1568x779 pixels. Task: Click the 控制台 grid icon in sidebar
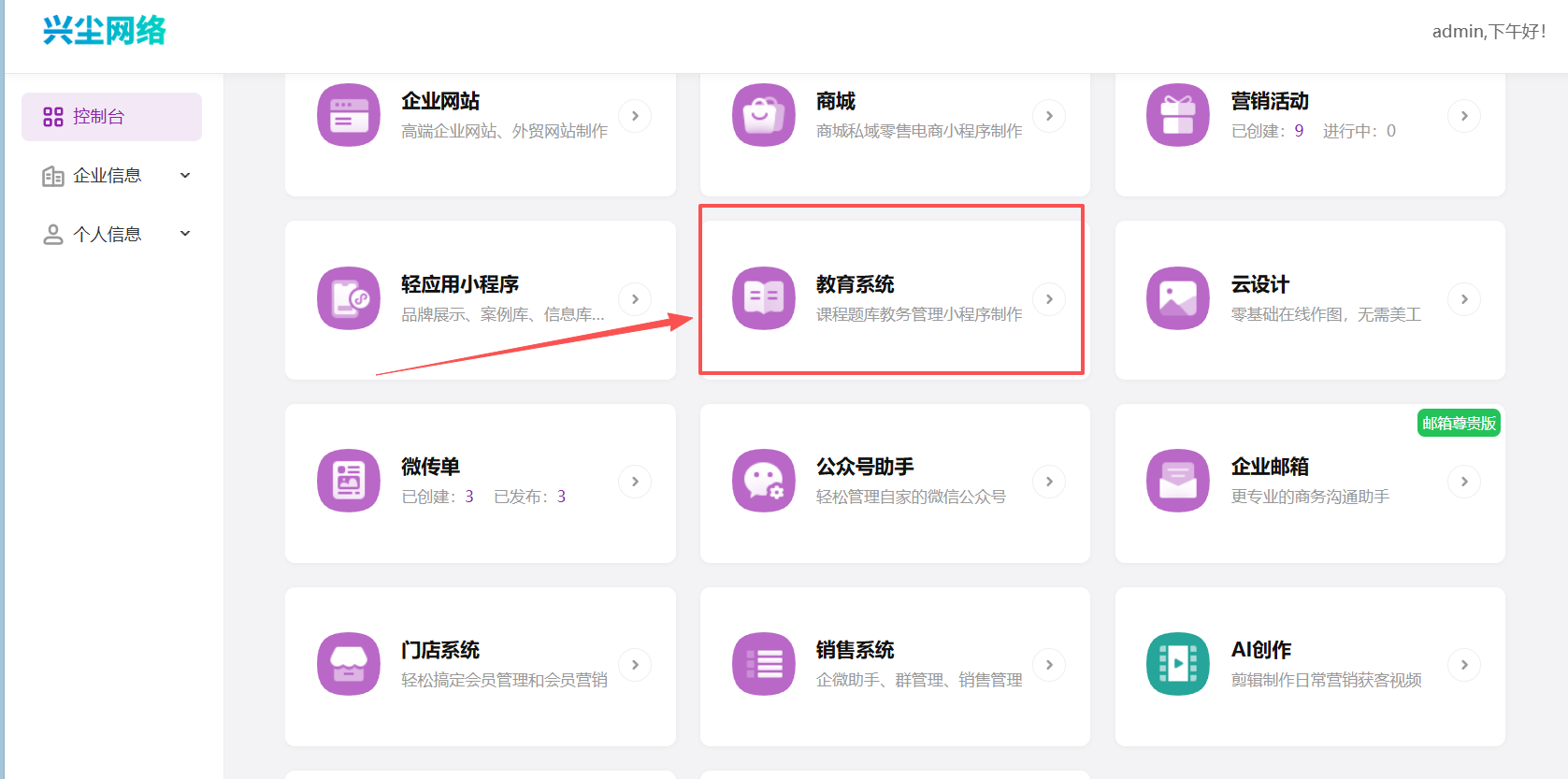53,117
